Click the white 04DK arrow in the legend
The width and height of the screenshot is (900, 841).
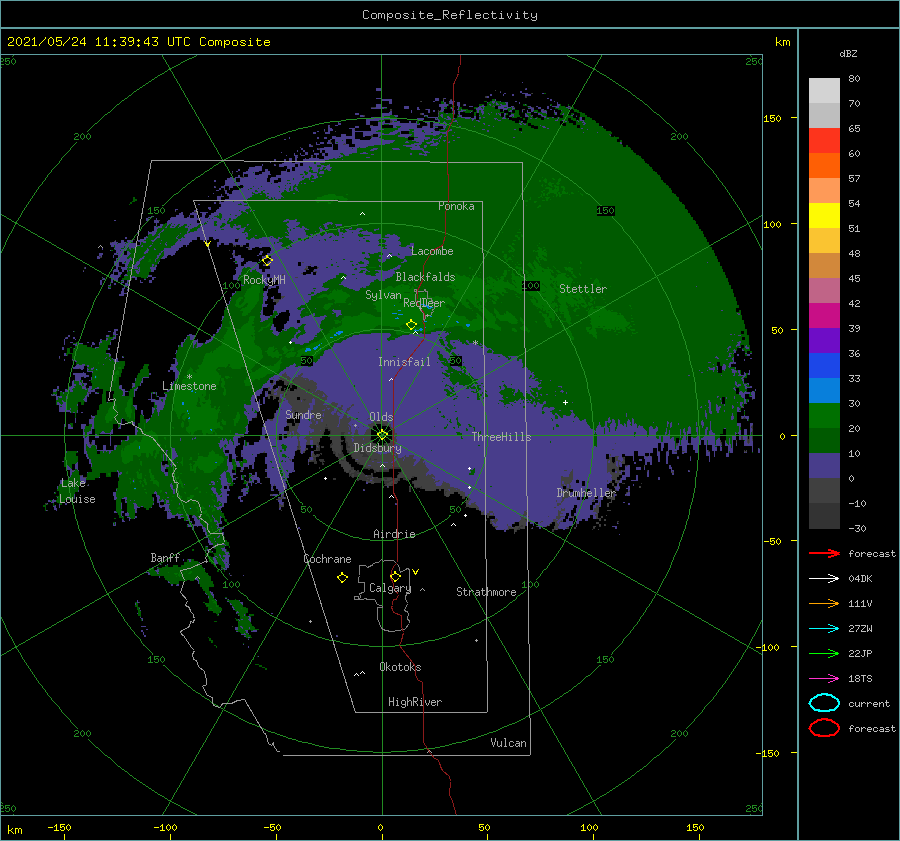[824, 578]
